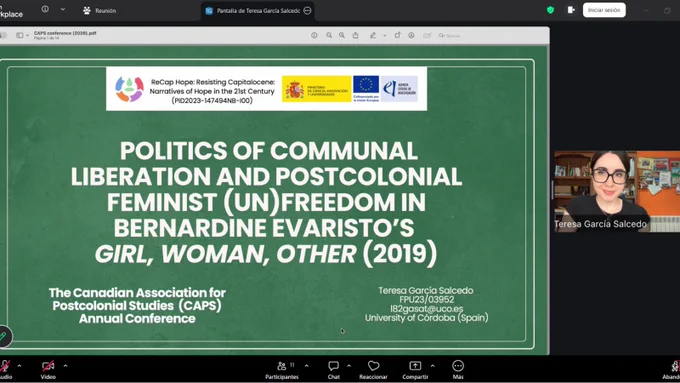Click the form-filling icon in Preview
The image size is (680, 383).
(x=427, y=36)
